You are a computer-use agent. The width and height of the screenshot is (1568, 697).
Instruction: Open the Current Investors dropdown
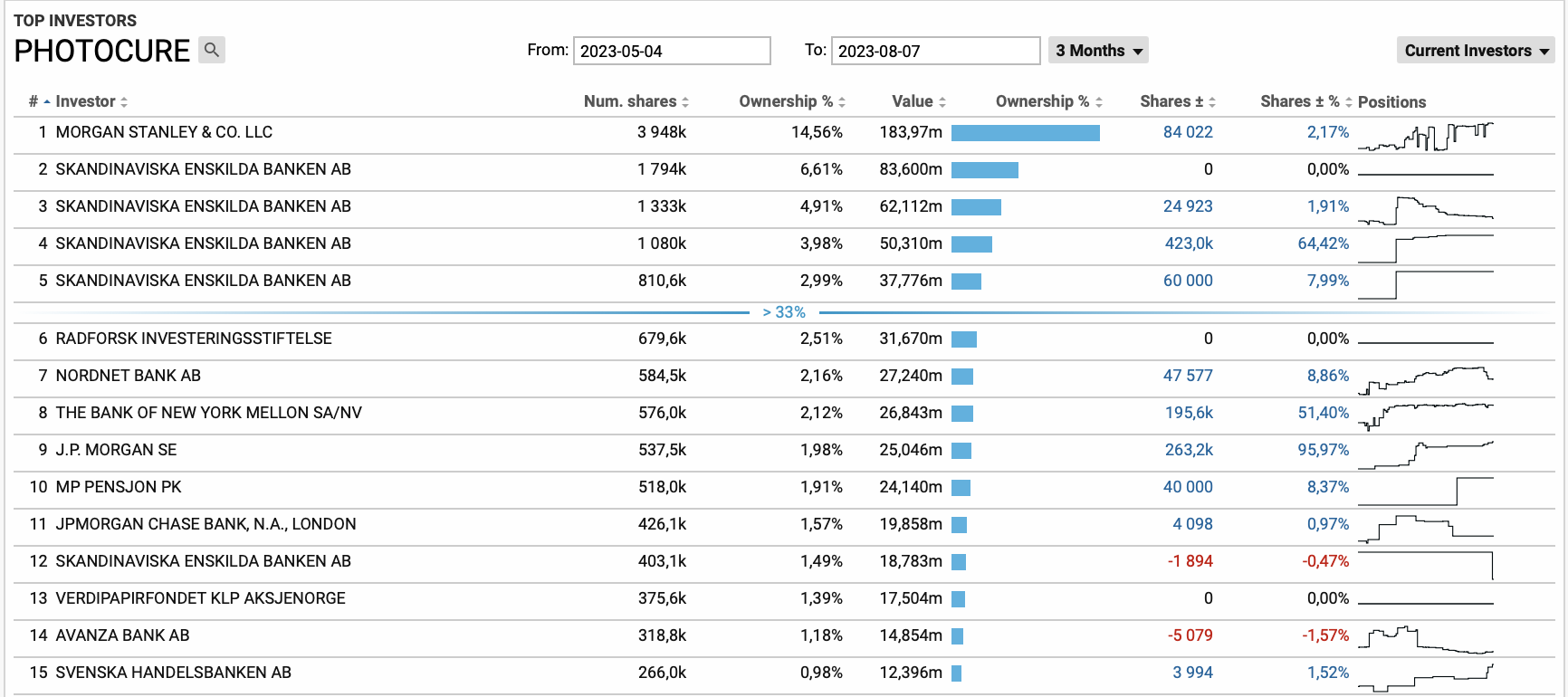[1476, 51]
